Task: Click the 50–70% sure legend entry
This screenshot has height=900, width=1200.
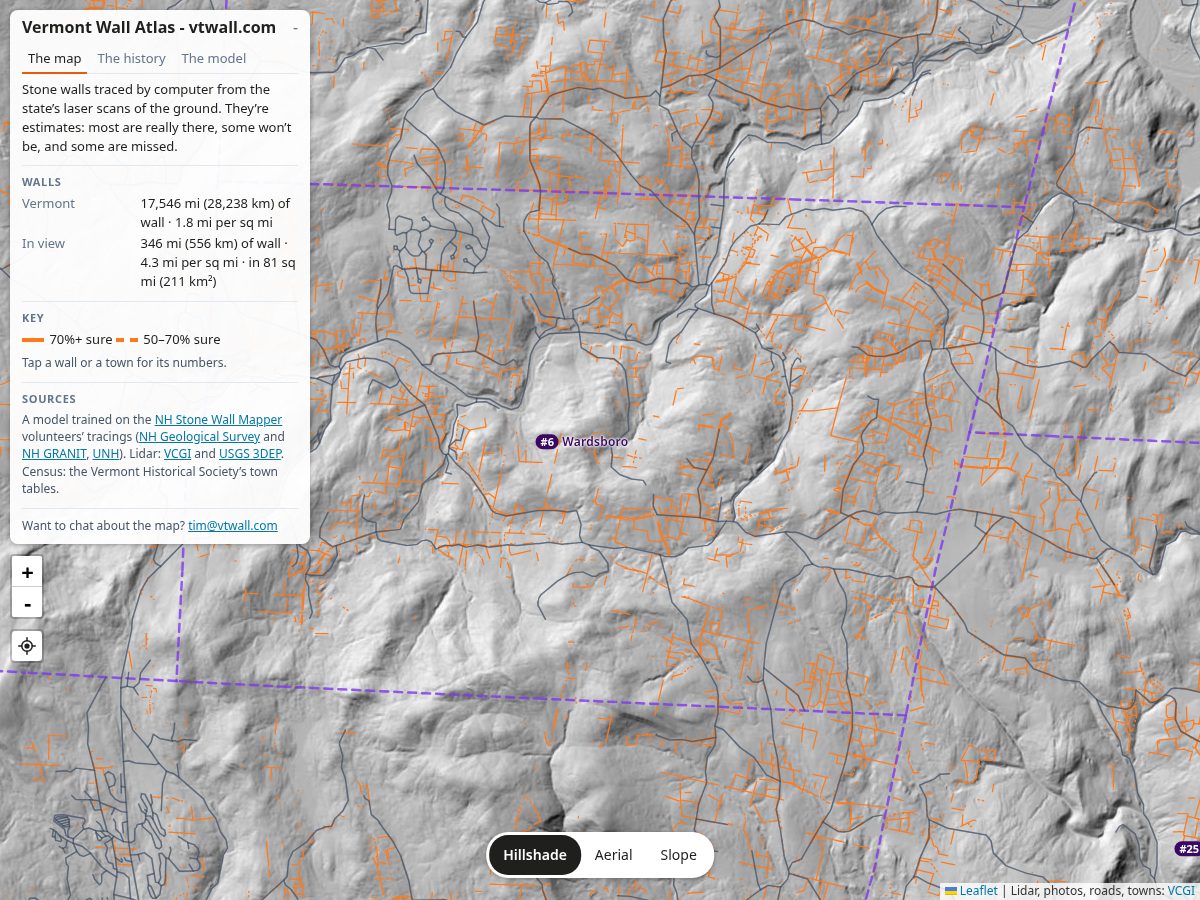Action: [x=168, y=340]
